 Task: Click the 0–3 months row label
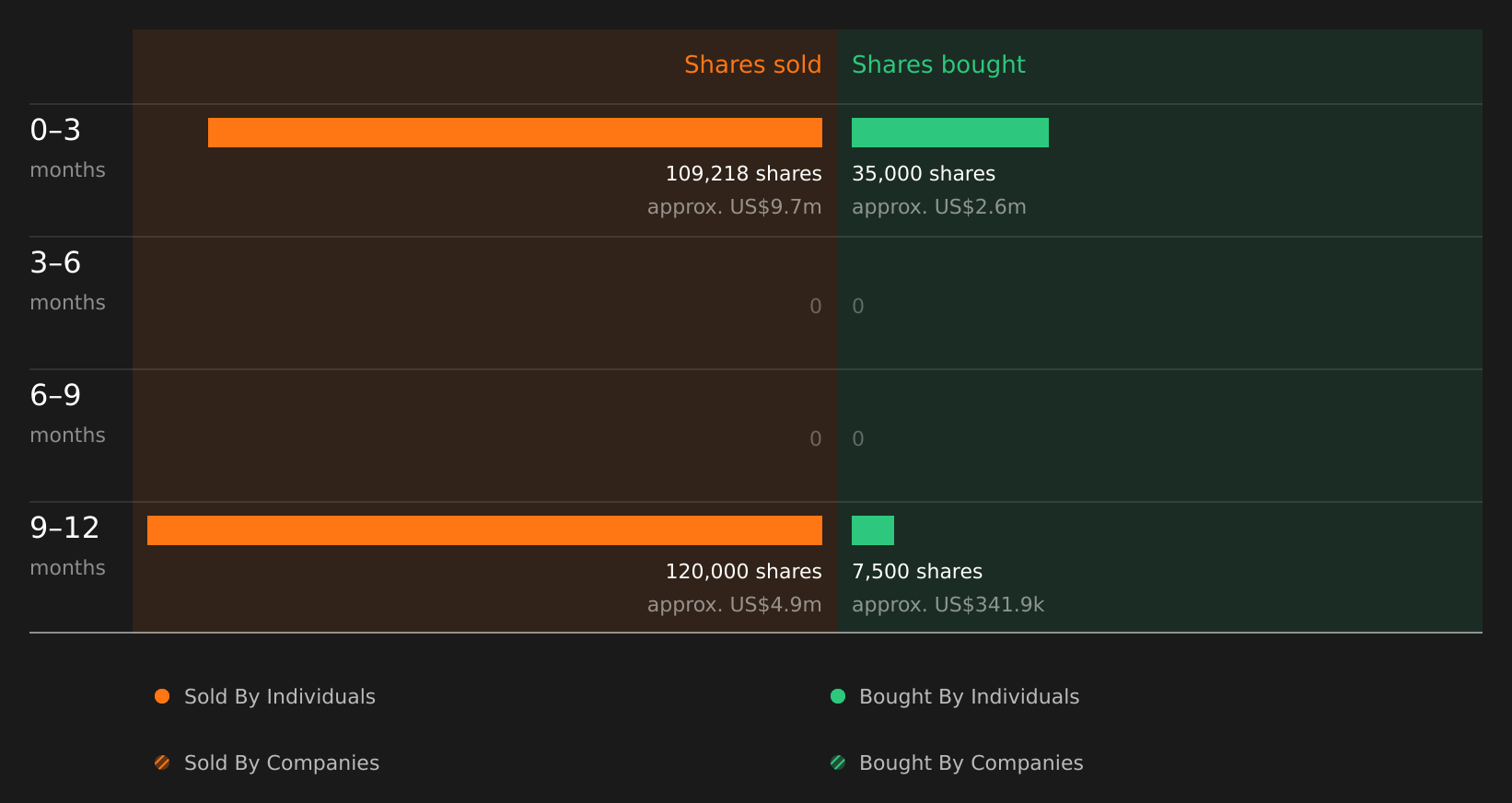pyautogui.click(x=67, y=148)
